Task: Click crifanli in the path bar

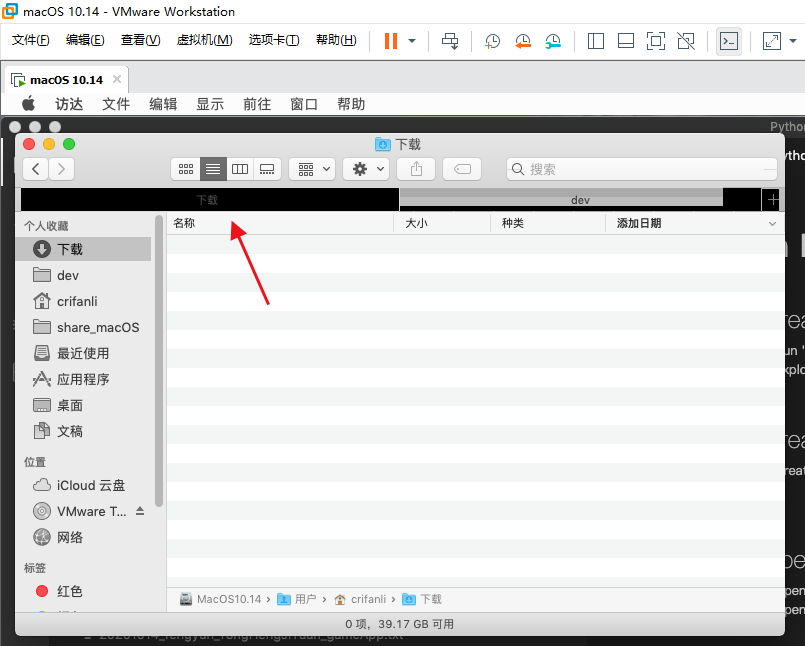Action: coord(360,599)
